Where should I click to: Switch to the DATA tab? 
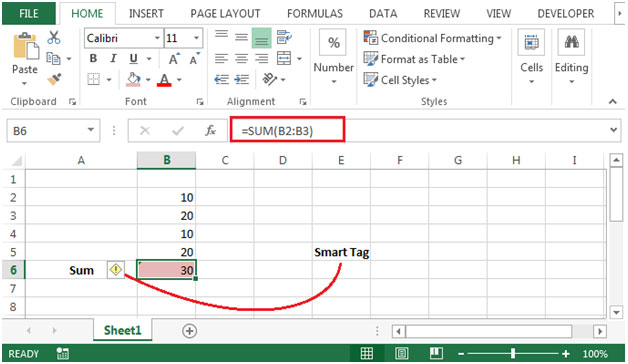(383, 14)
